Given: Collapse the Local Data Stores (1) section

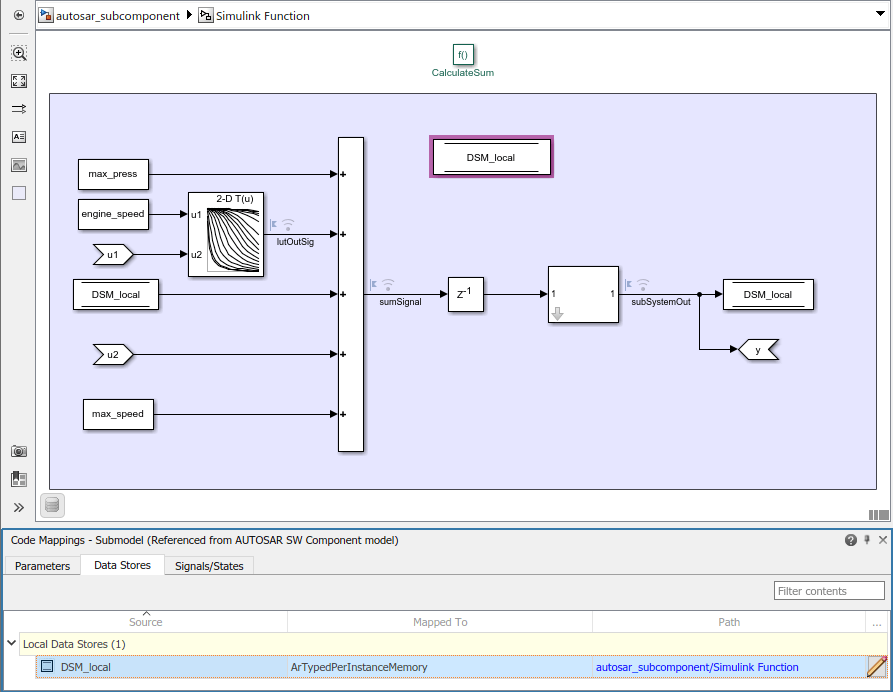Looking at the screenshot, I should [11, 643].
